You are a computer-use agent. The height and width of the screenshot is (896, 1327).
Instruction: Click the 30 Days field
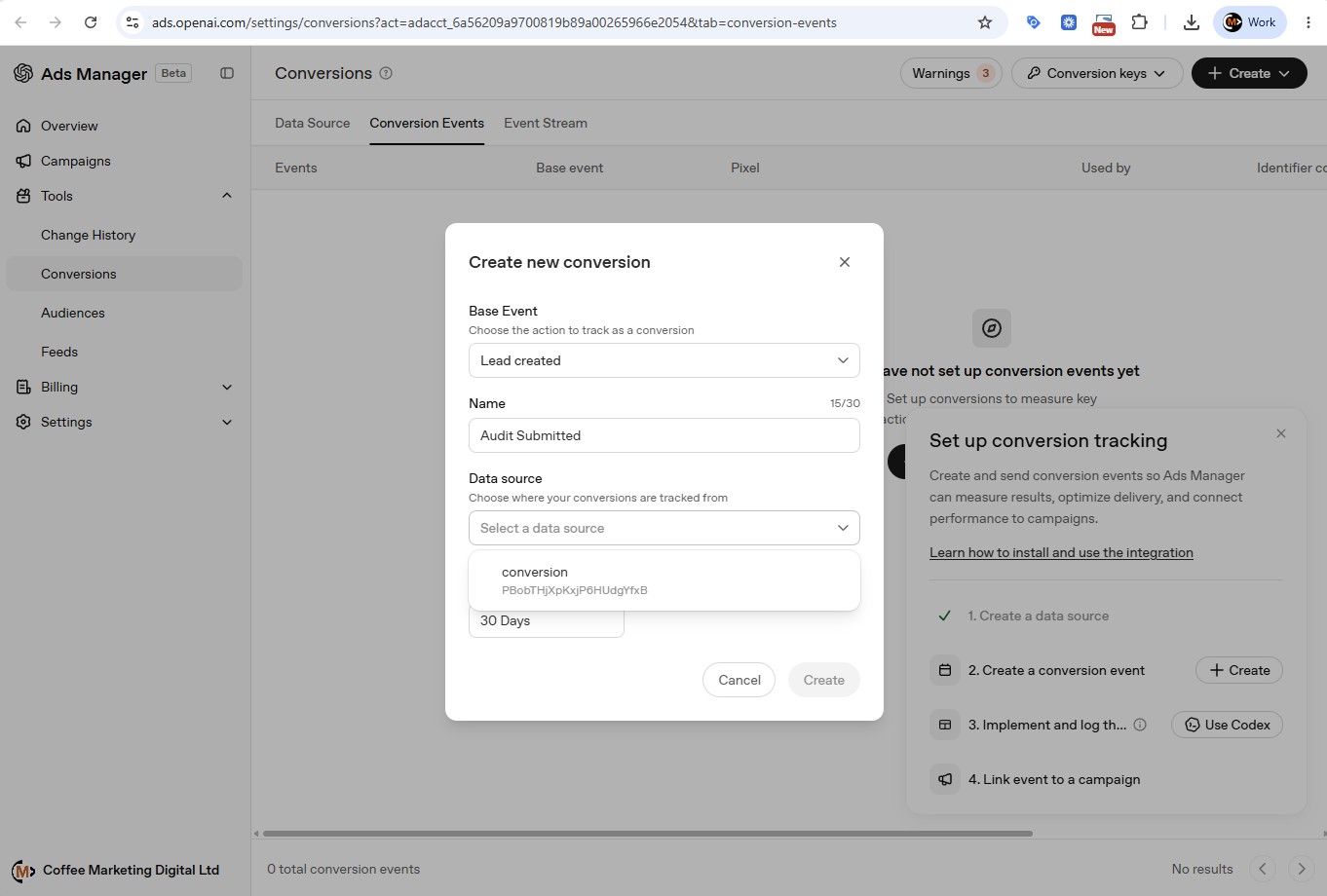[x=547, y=620]
